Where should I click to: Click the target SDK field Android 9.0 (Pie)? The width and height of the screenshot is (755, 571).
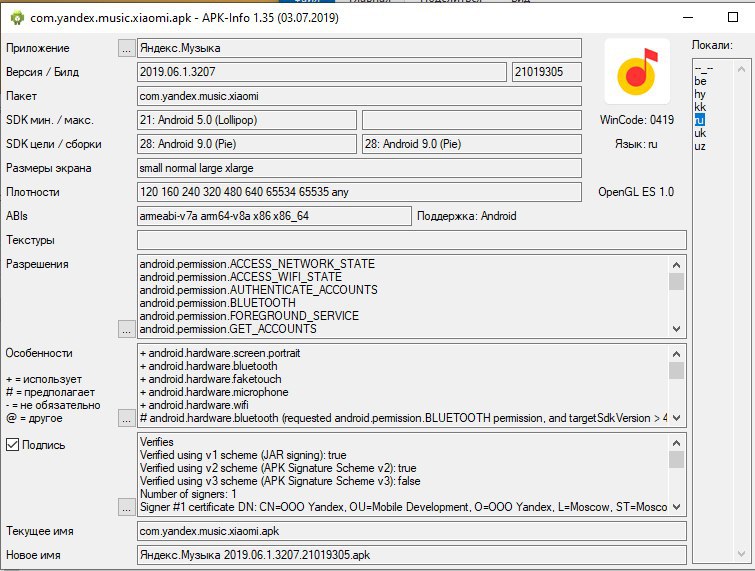(x=247, y=144)
